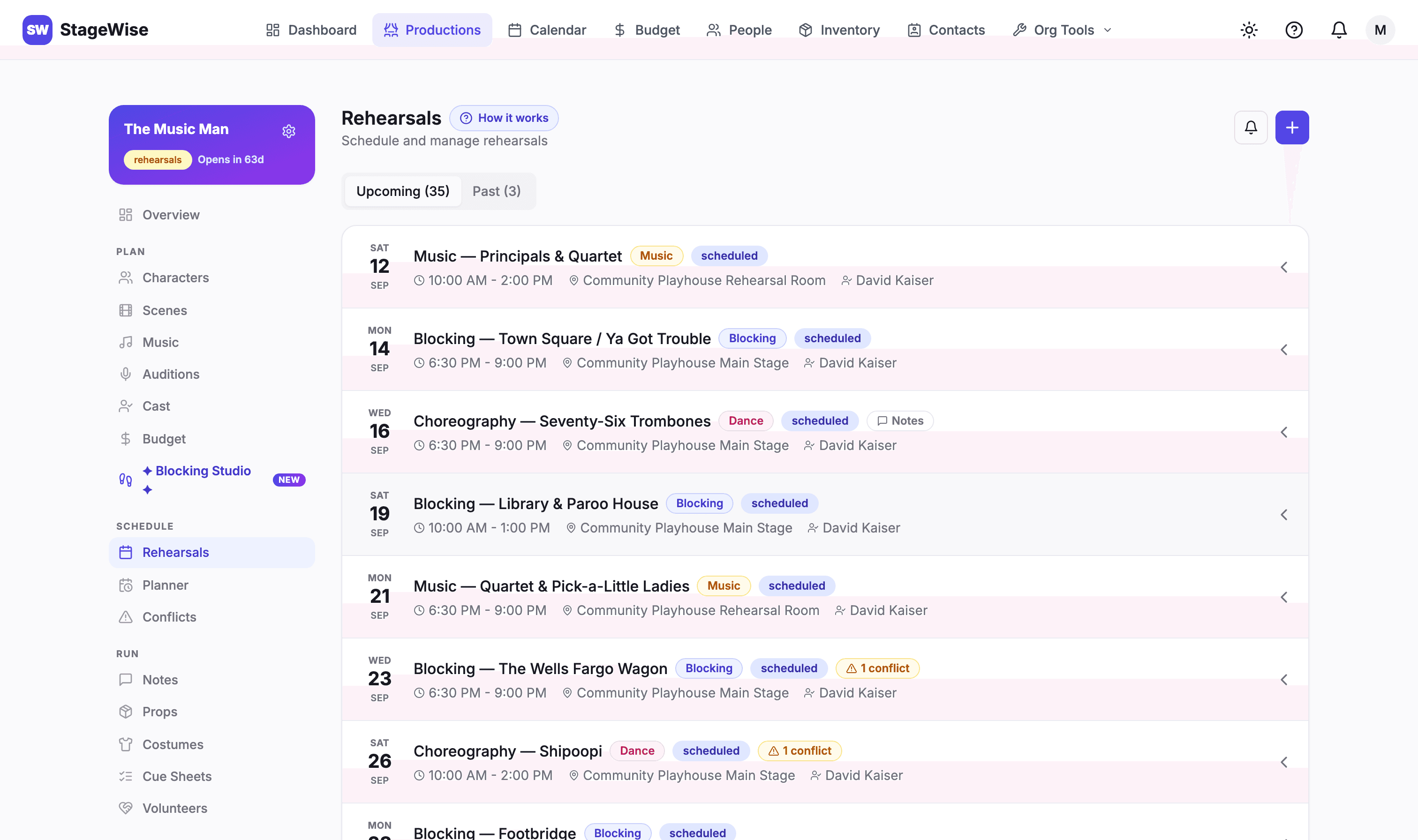This screenshot has width=1418, height=840.
Task: Open People in top nav
Action: pos(739,30)
